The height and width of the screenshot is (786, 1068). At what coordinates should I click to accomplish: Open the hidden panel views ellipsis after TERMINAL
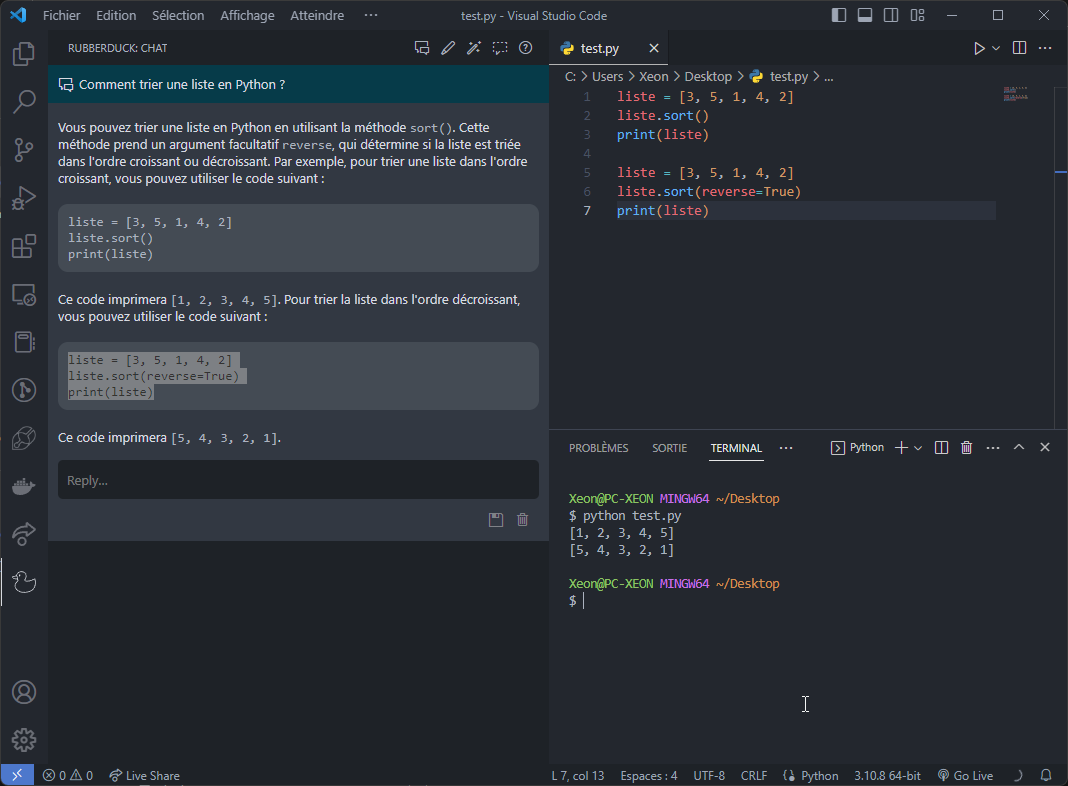coord(786,447)
